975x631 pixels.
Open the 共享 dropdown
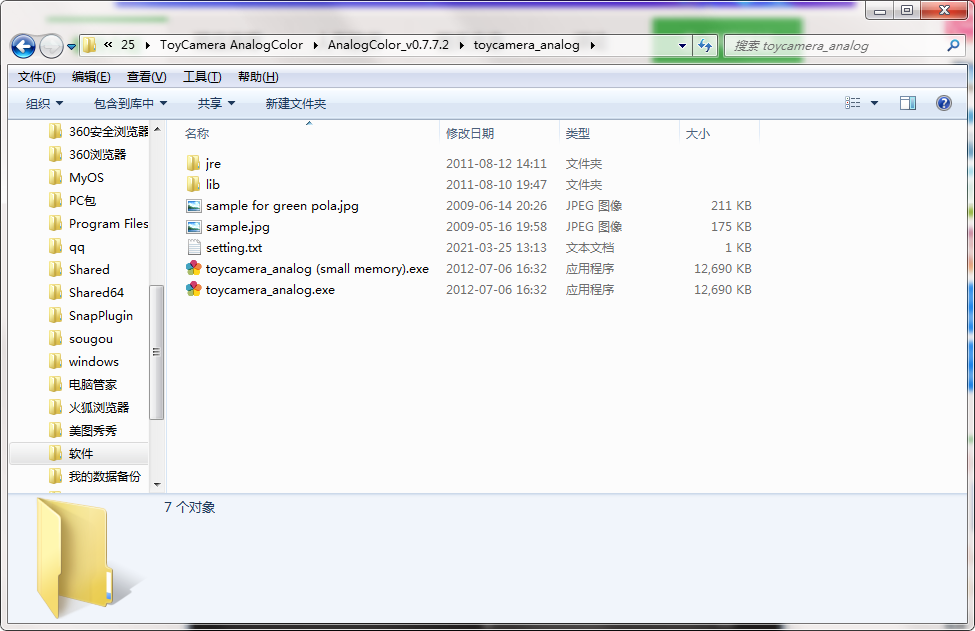click(x=216, y=103)
